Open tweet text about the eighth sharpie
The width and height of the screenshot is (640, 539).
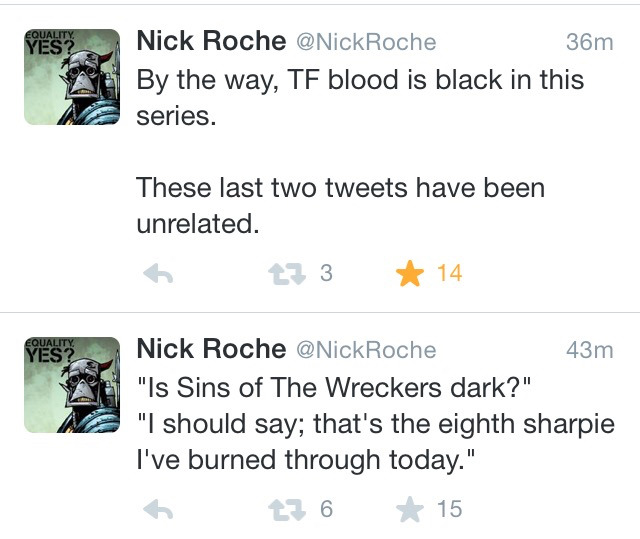click(376, 424)
